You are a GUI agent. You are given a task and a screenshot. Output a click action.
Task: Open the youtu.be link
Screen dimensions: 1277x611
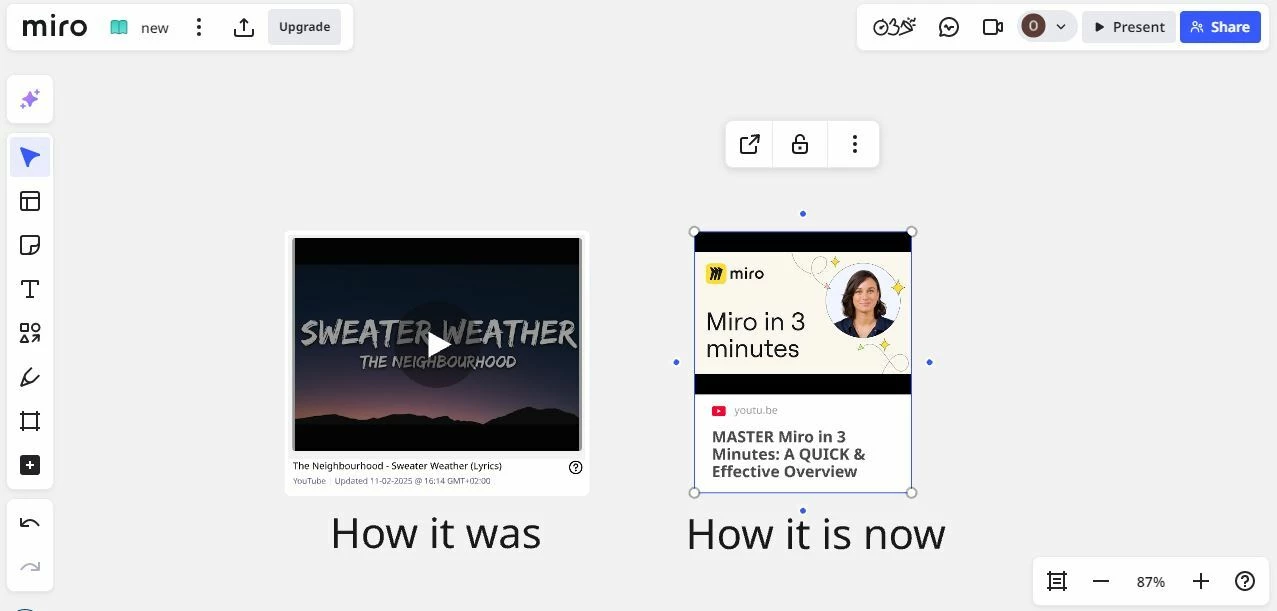755,410
